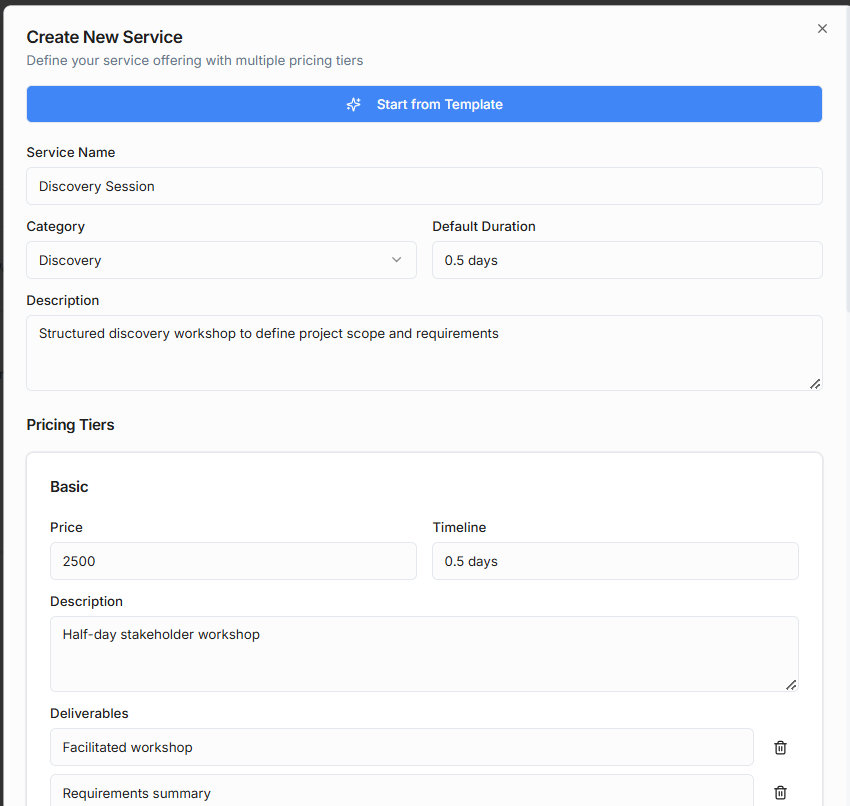Open the Category dropdown showing Discovery
850x806 pixels.
(220, 259)
